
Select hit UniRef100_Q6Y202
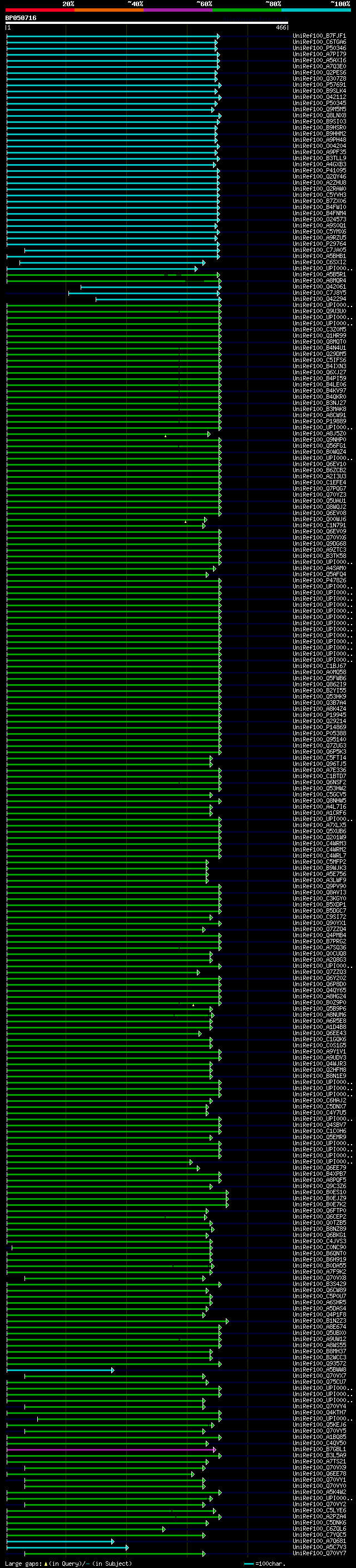click(x=319, y=978)
